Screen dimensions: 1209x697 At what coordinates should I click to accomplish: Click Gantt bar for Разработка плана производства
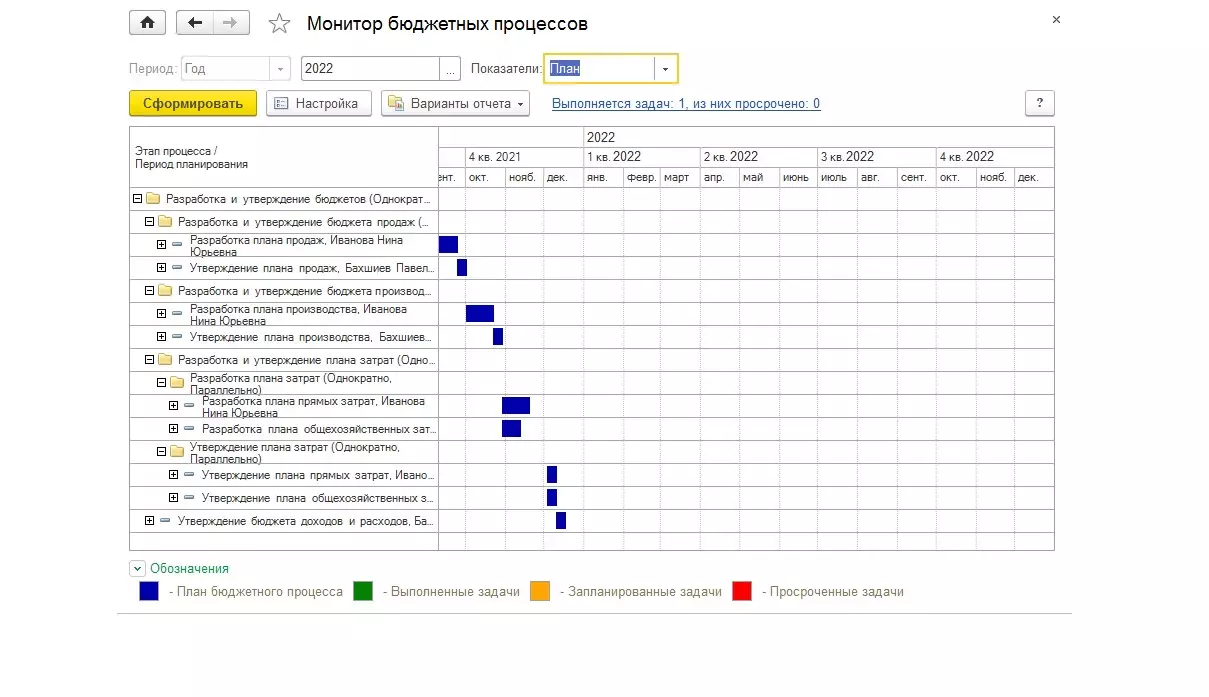(479, 313)
